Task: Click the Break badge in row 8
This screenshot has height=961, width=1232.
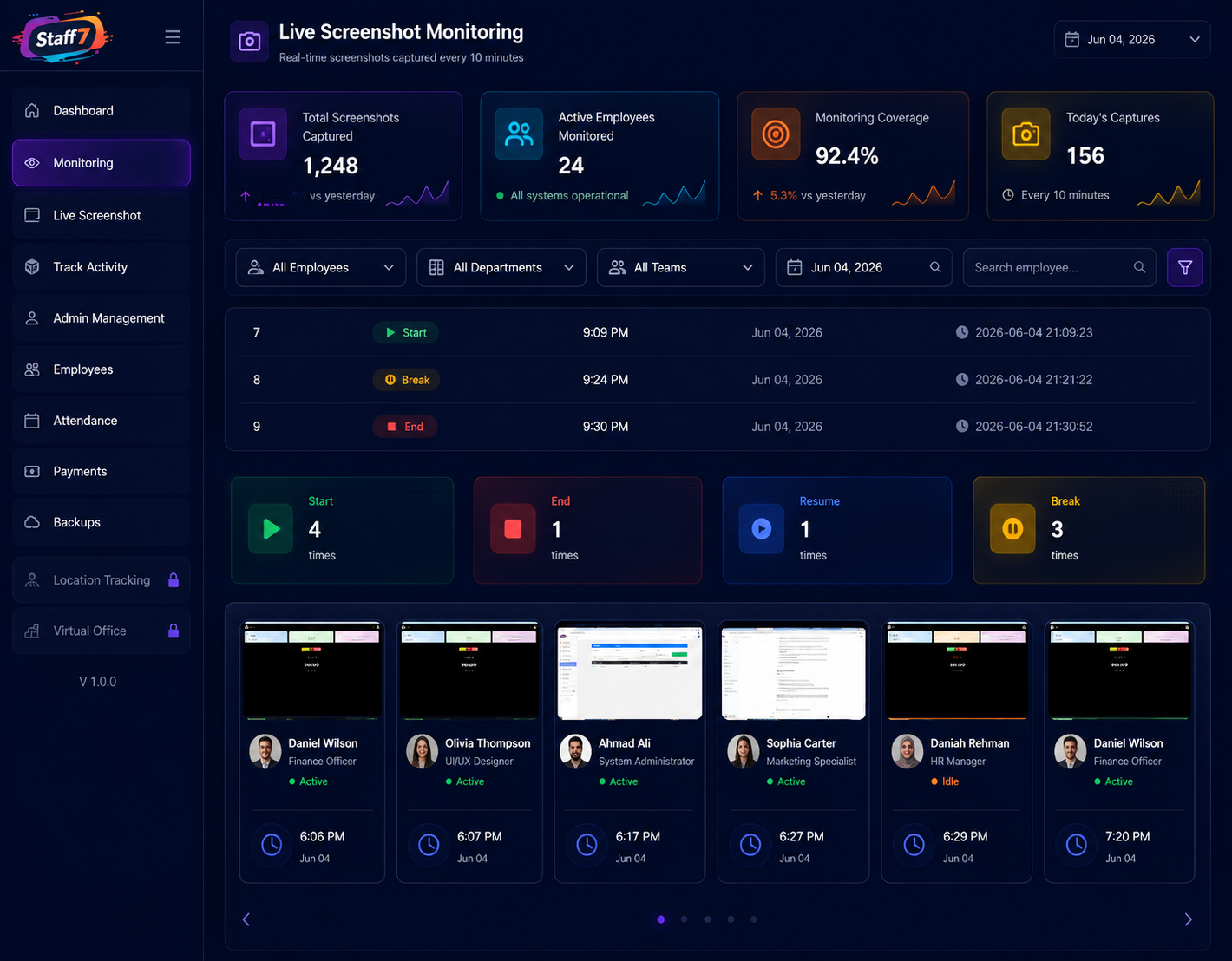Action: (x=406, y=380)
